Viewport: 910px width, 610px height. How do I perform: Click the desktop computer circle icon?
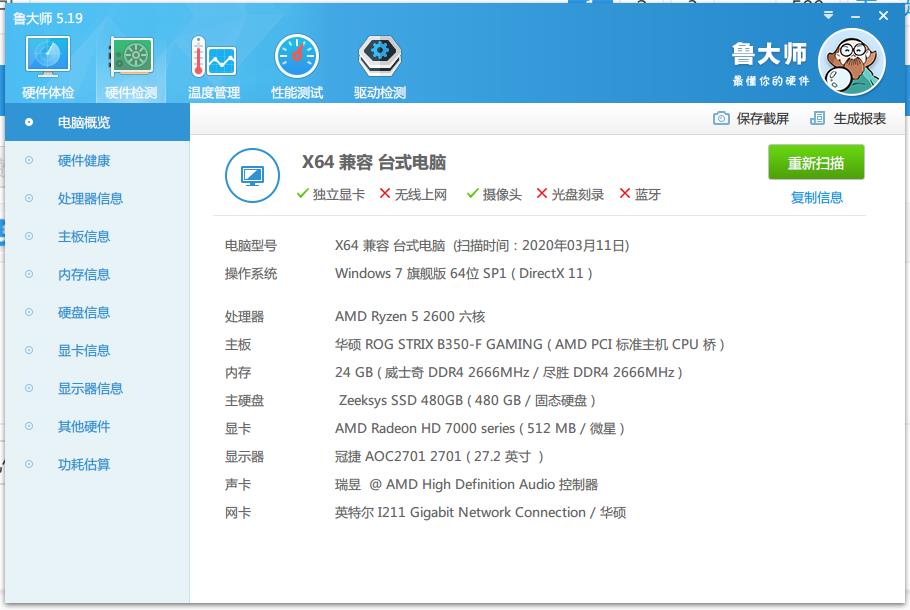[x=252, y=175]
